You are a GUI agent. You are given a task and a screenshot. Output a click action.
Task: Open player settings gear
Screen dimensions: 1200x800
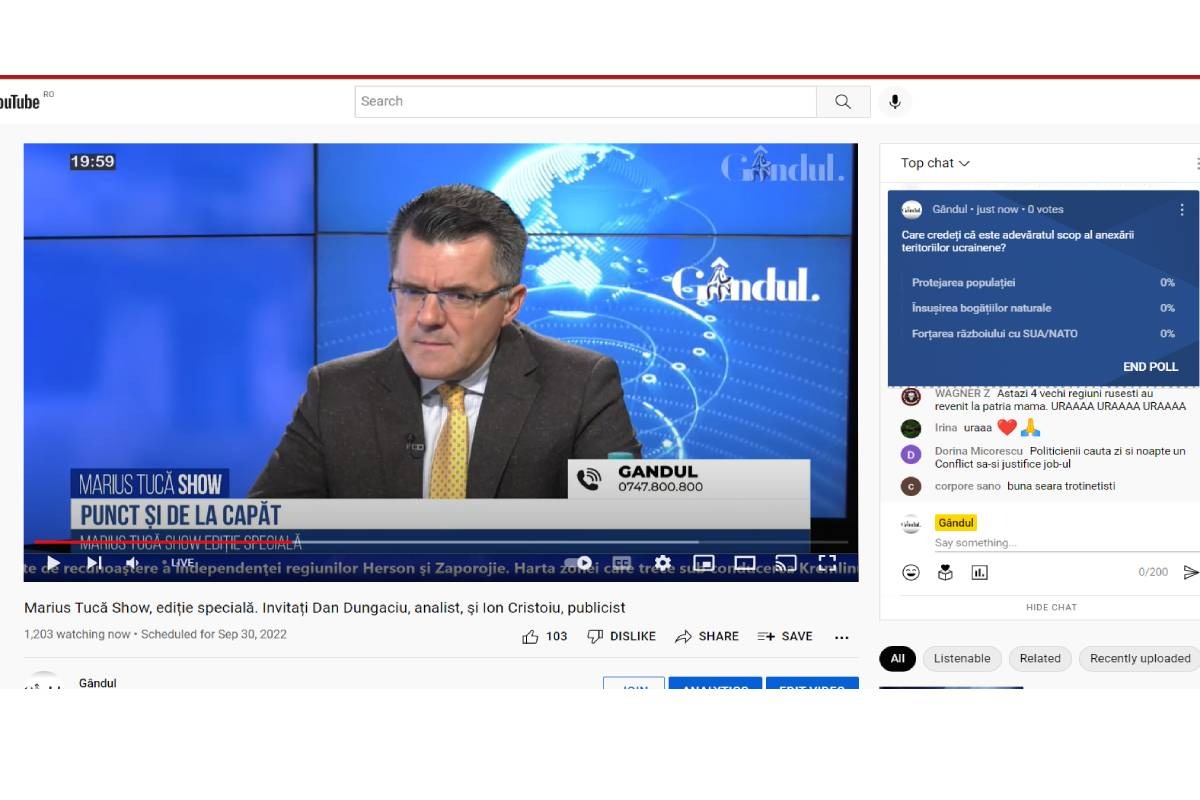pos(662,563)
